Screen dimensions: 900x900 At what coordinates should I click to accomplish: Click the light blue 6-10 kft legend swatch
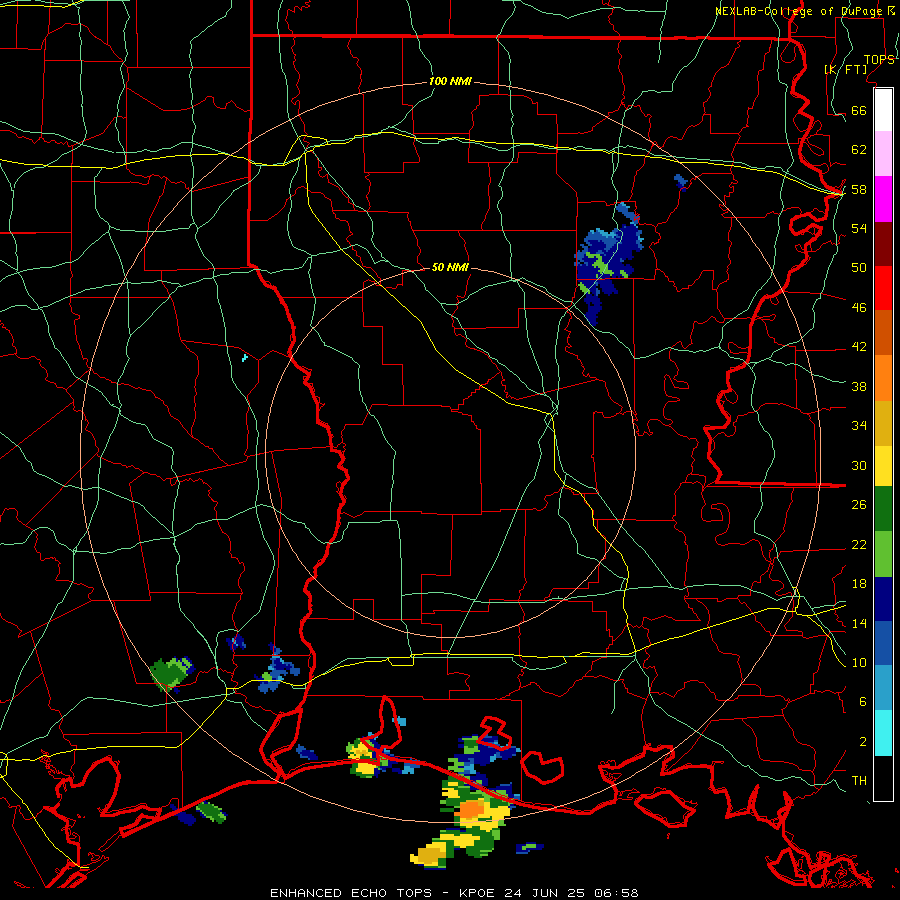(x=883, y=688)
